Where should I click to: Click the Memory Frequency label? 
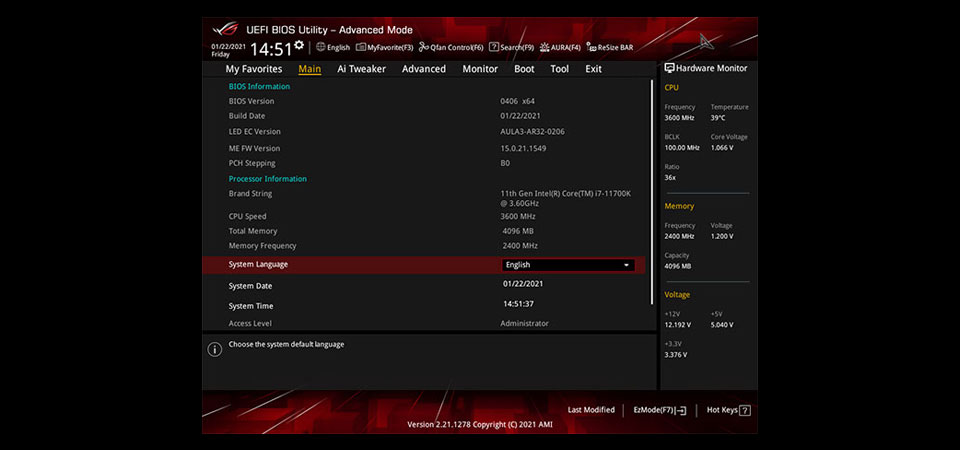point(262,246)
